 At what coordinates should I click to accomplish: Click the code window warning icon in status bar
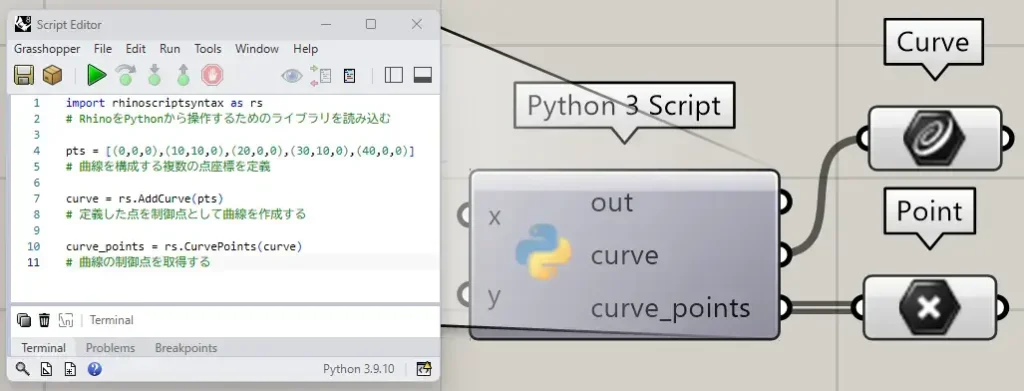point(424,369)
